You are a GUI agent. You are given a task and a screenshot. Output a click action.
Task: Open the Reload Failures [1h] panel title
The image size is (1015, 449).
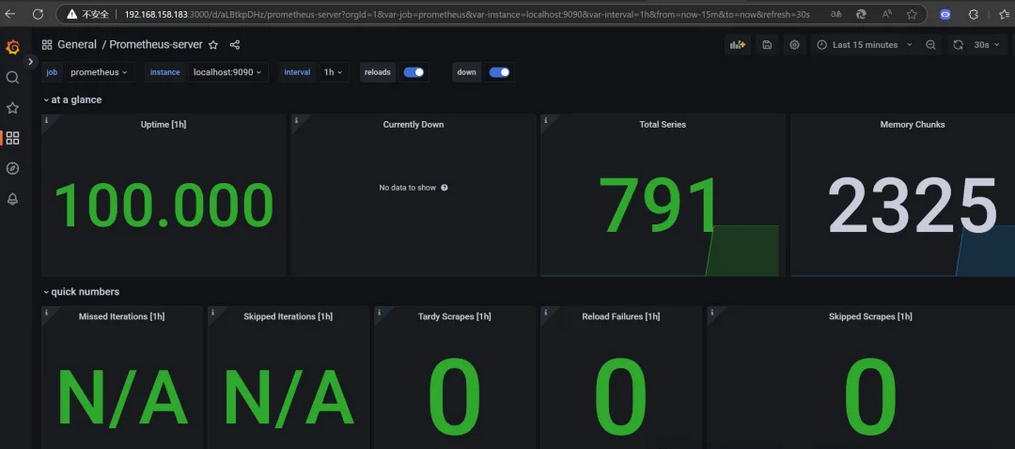621,316
